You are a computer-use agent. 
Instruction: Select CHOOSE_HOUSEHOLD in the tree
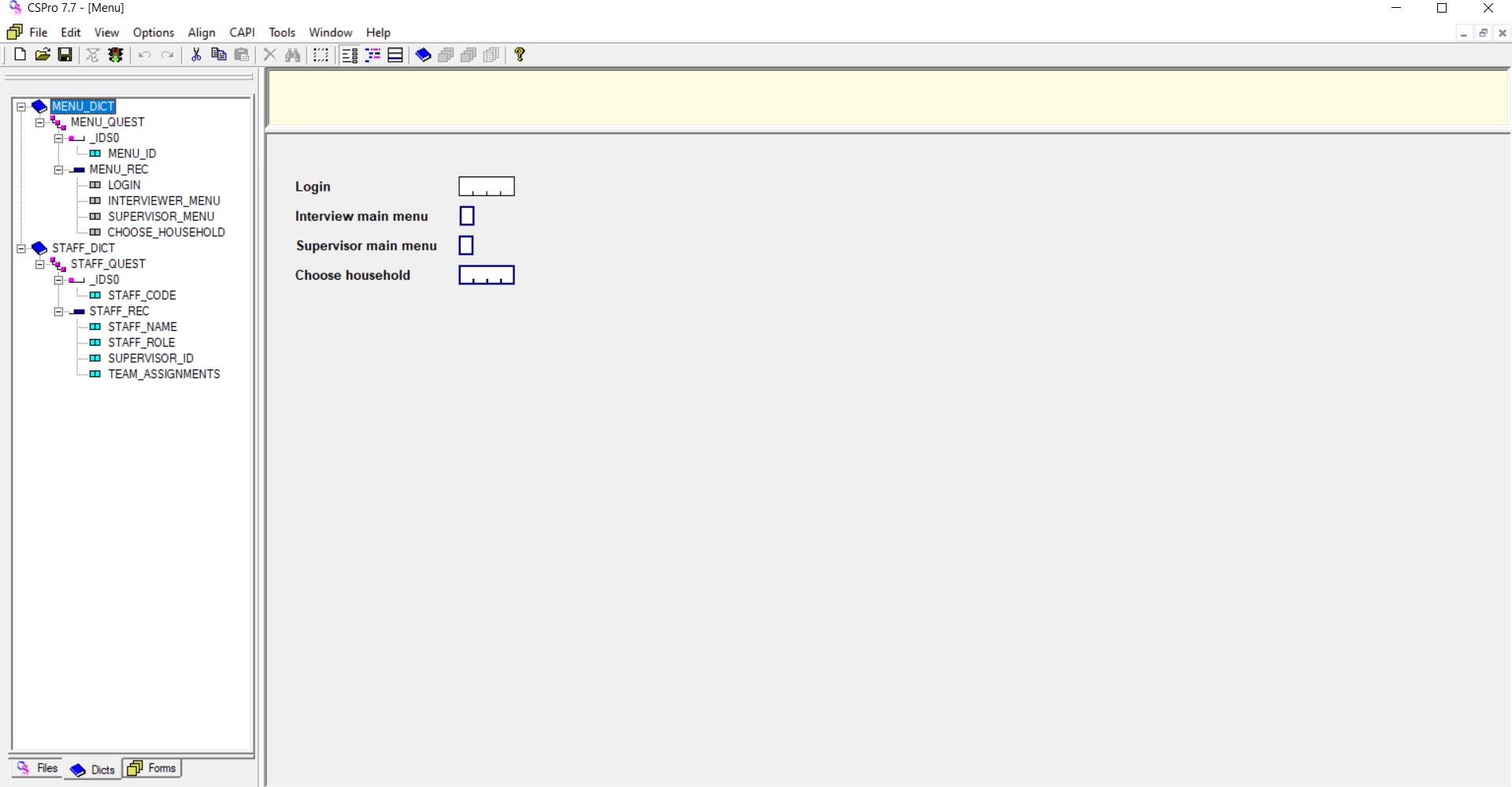point(166,232)
